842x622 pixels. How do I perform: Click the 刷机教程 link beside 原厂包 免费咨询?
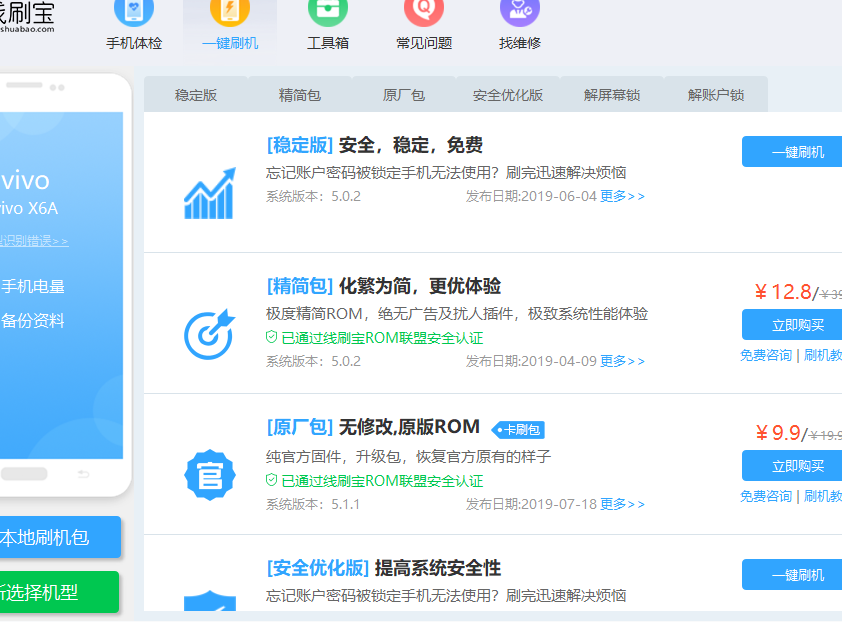tap(823, 496)
